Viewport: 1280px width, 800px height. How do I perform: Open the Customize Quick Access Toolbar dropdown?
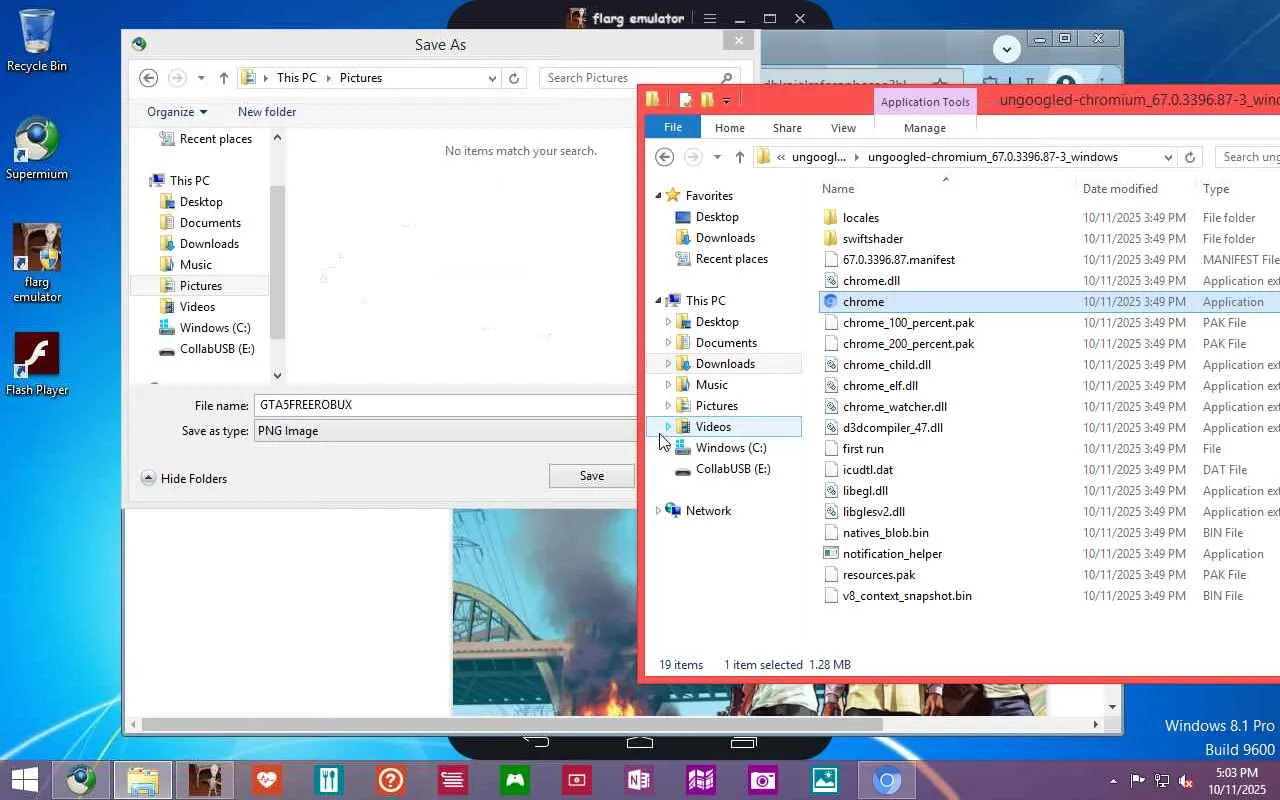[726, 100]
